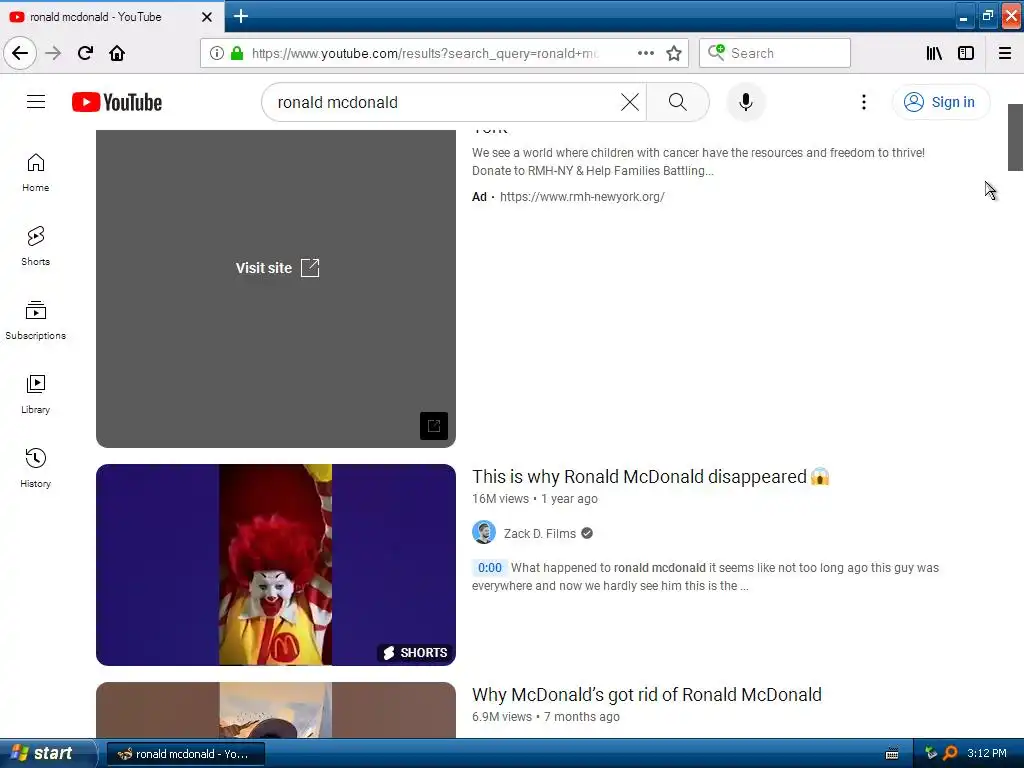Open the browser home page icon

(x=117, y=53)
